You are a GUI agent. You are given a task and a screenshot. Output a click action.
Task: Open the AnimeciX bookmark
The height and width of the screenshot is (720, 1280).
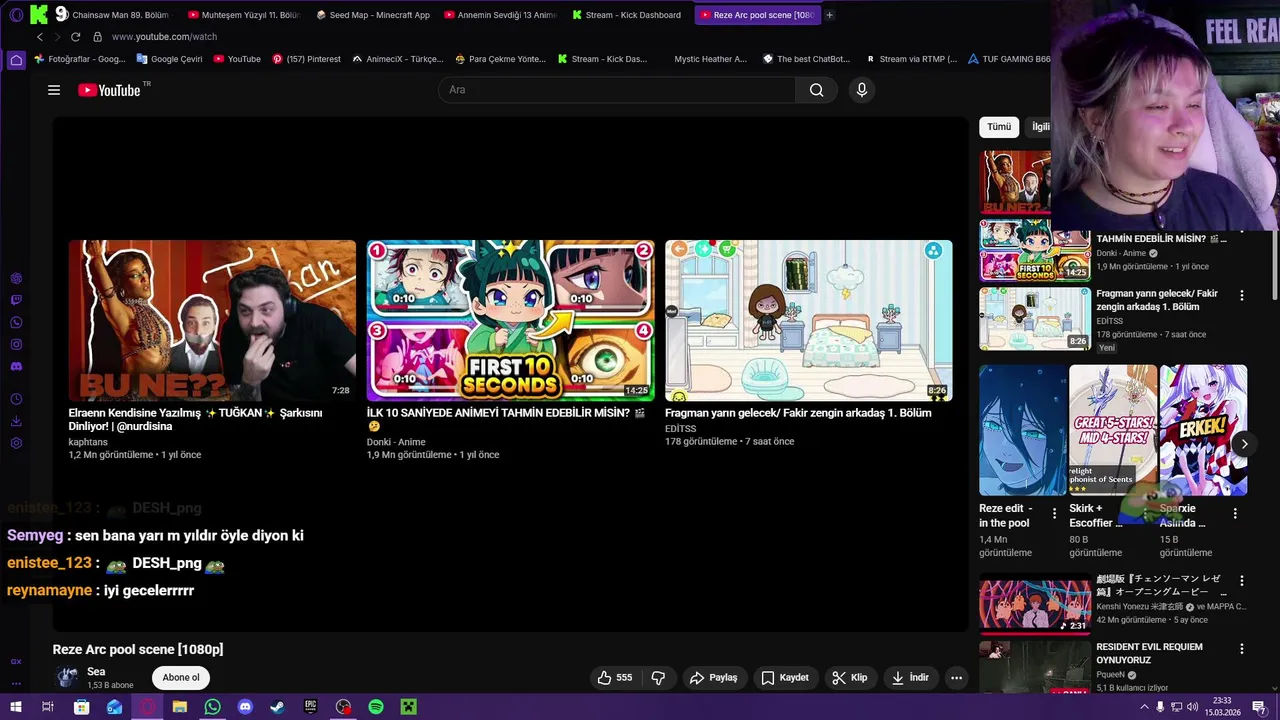pyautogui.click(x=398, y=59)
